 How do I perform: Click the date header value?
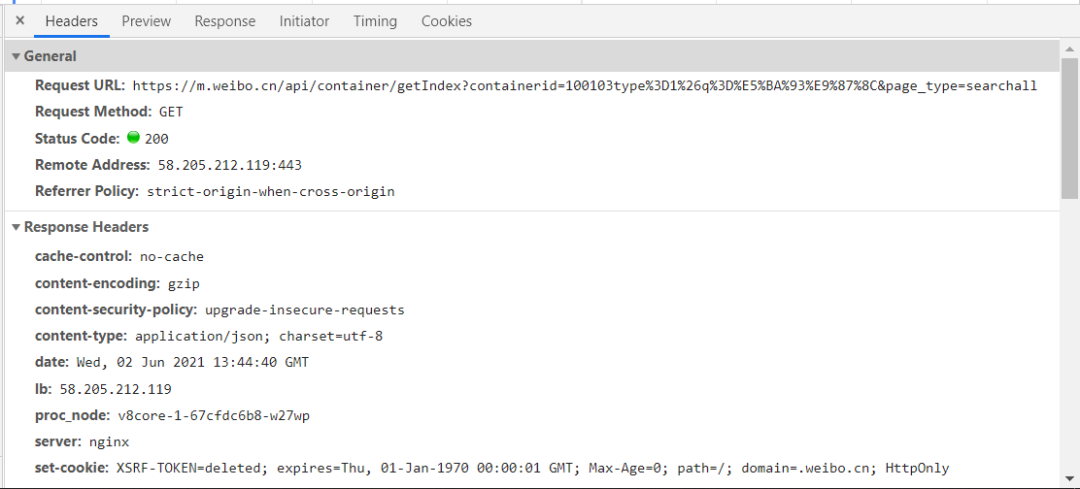pos(192,362)
